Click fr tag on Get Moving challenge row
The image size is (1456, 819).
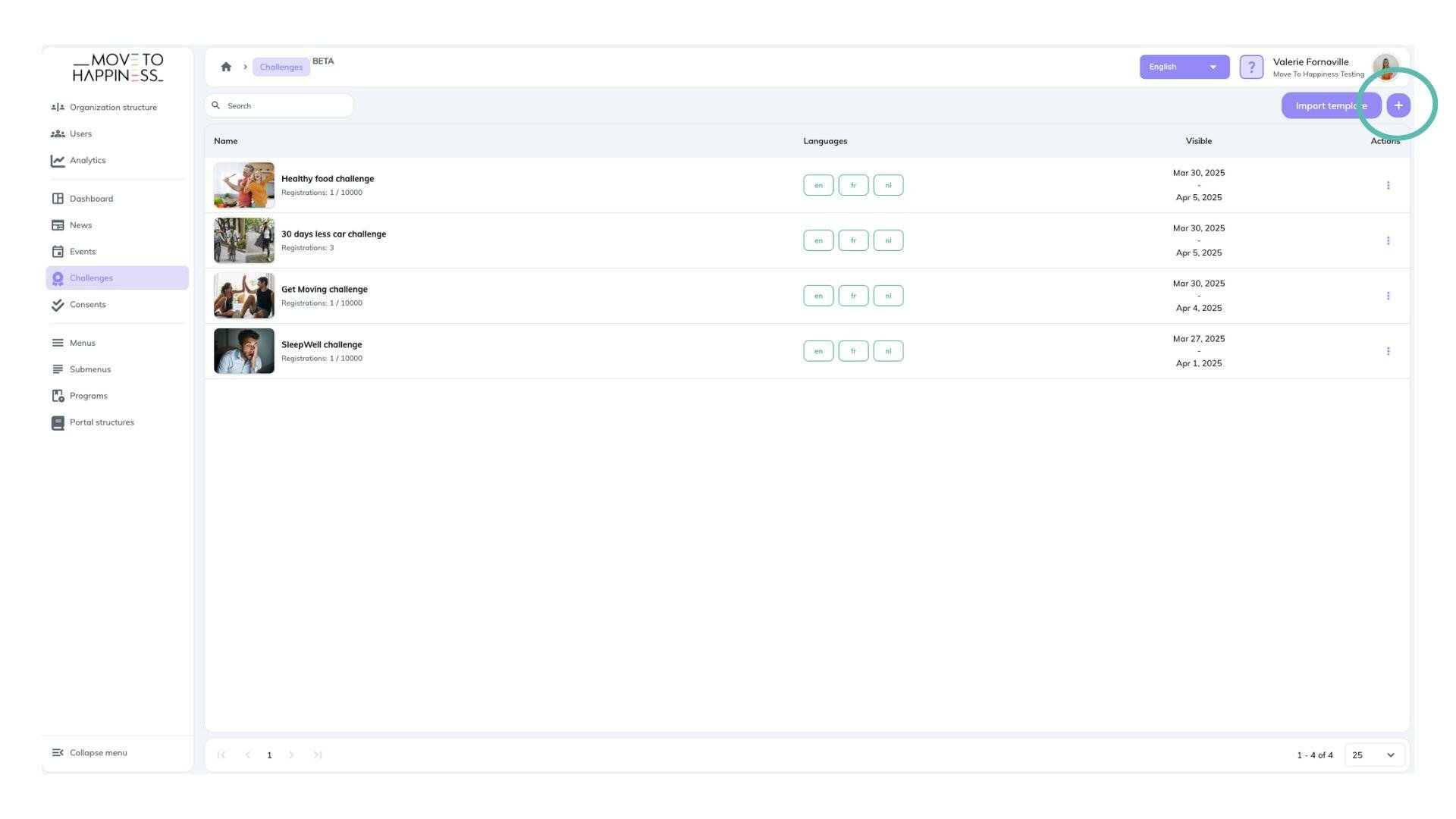(x=853, y=296)
